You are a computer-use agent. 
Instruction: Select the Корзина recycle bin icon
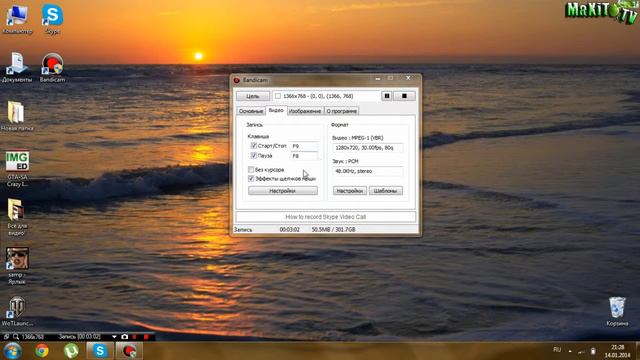click(617, 311)
